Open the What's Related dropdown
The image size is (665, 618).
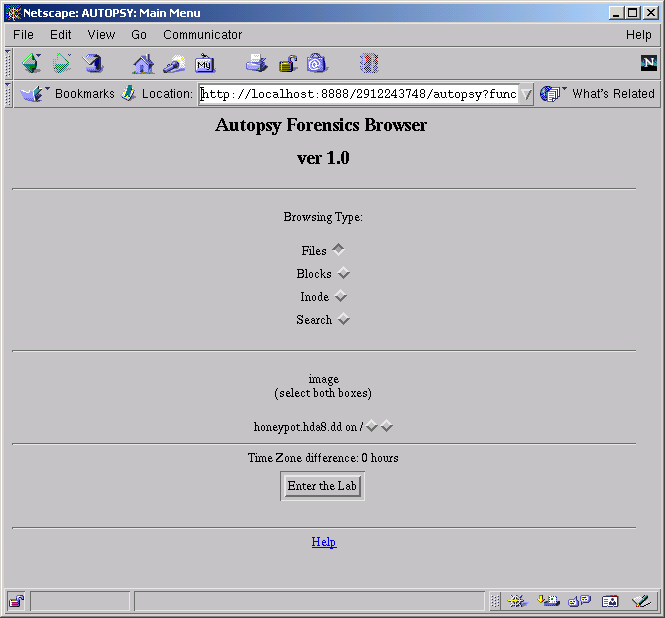[597, 94]
